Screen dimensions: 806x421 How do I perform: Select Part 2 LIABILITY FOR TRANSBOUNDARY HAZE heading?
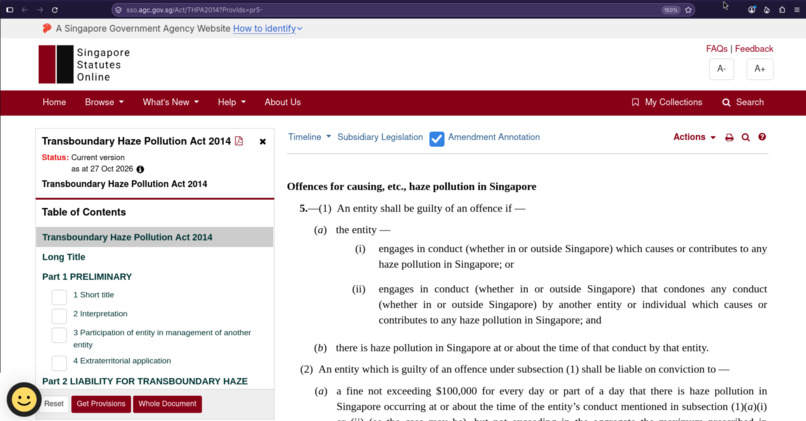click(145, 381)
